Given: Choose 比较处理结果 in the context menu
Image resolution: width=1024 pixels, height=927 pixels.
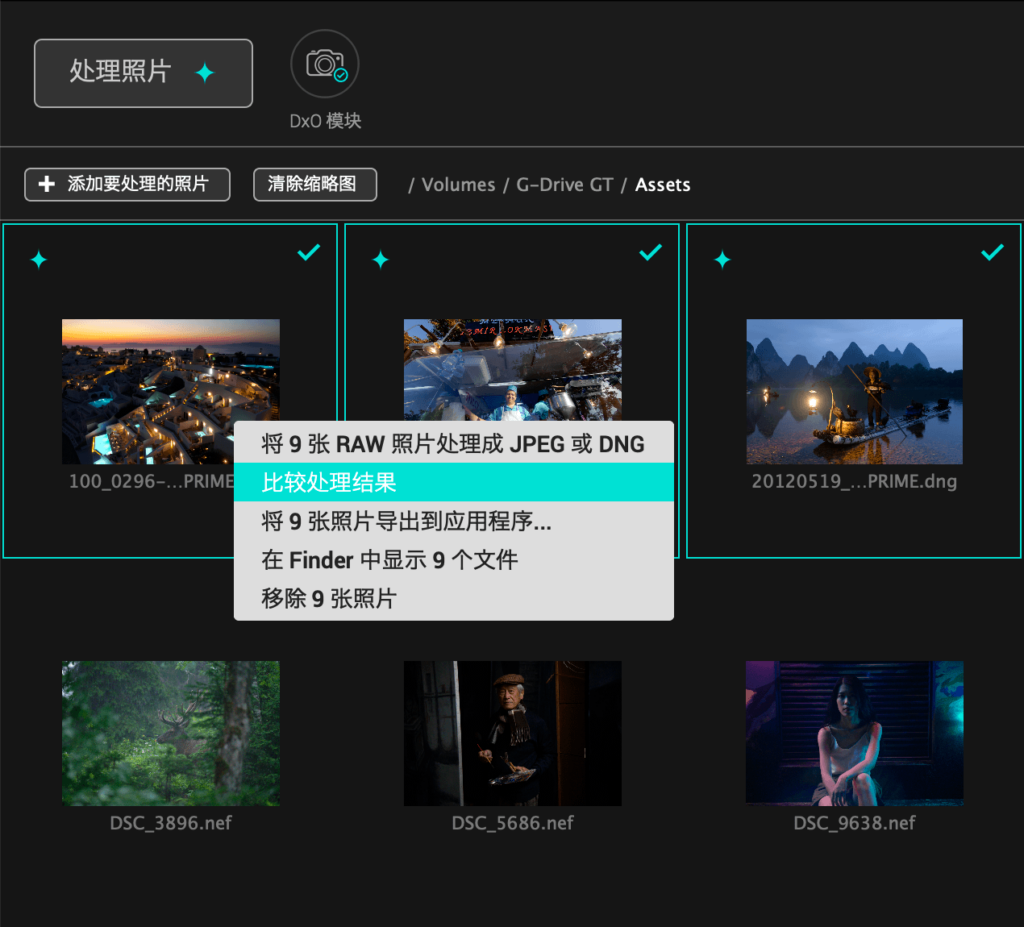Looking at the screenshot, I should pyautogui.click(x=454, y=482).
